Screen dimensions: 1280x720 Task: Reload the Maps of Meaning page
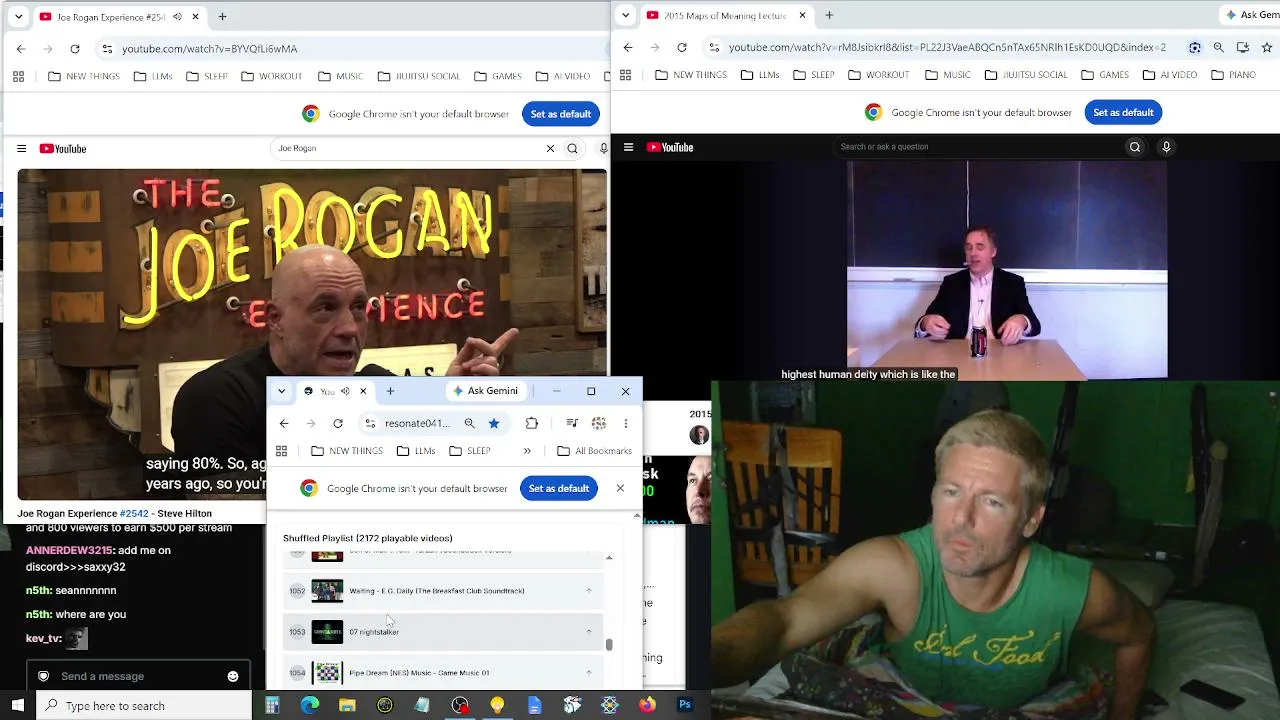tap(682, 47)
